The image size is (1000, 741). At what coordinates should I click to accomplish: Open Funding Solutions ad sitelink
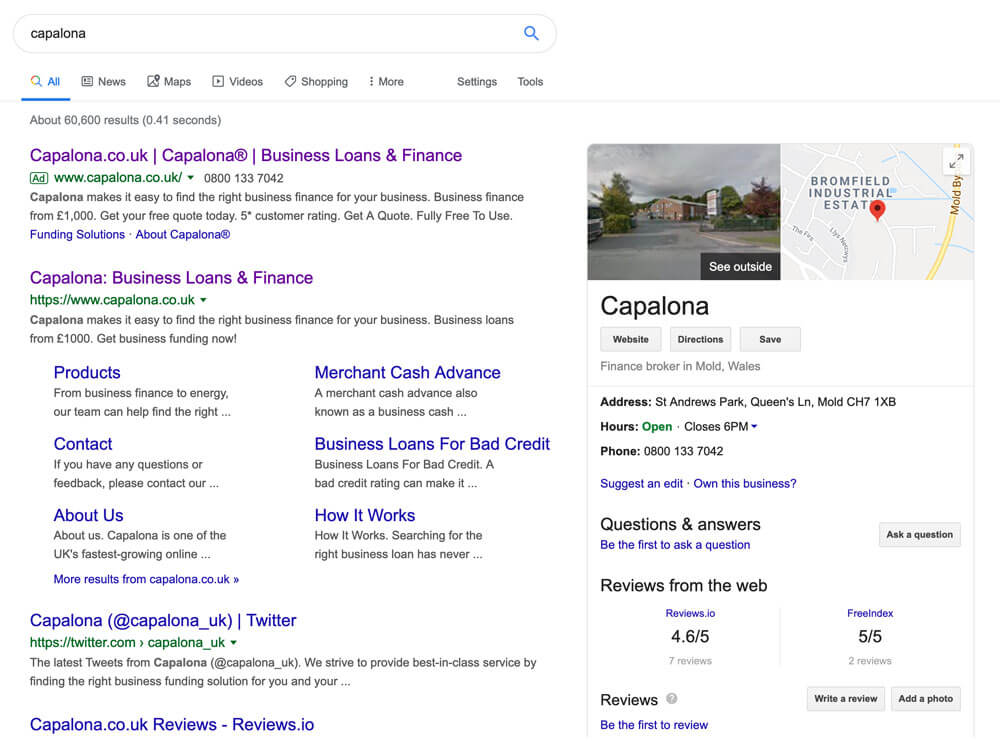[x=77, y=235]
